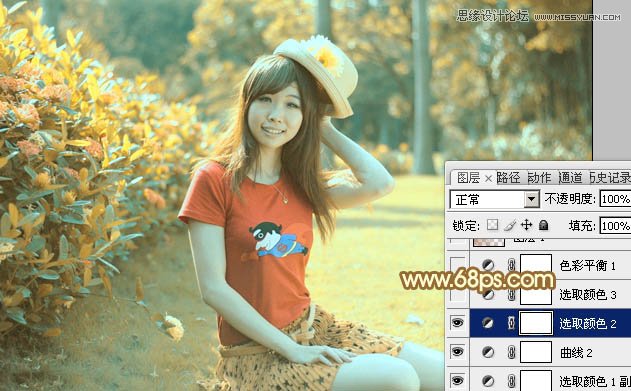Lock layer position with the move icon
The image size is (631, 391).
click(x=526, y=225)
